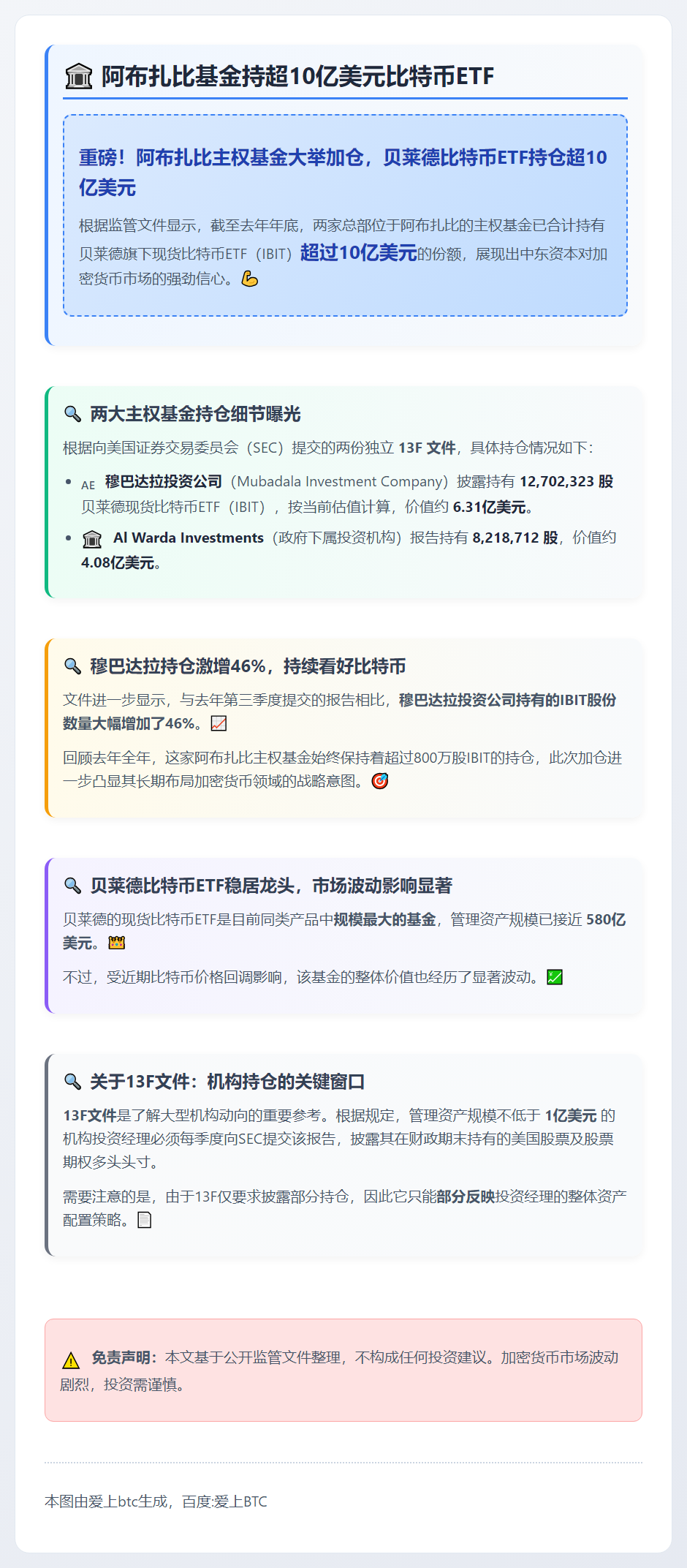
Task: Click the value 4.08亿美元
Action: [118, 562]
